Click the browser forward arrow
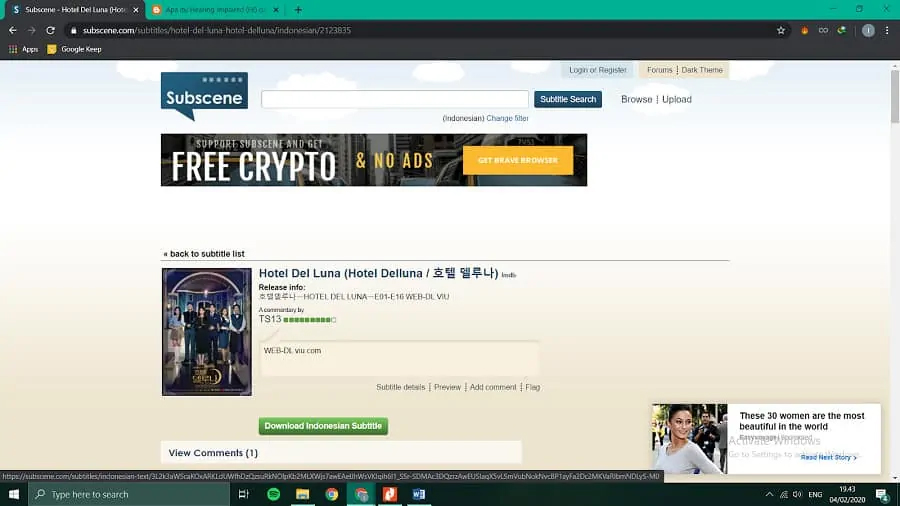Image resolution: width=900 pixels, height=506 pixels. 32,30
